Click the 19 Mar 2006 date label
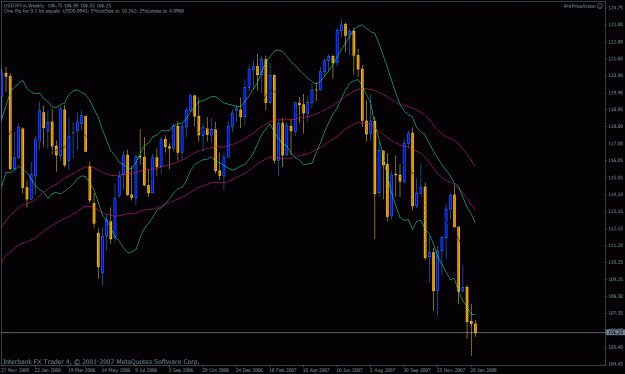625x374 pixels. 82,370
